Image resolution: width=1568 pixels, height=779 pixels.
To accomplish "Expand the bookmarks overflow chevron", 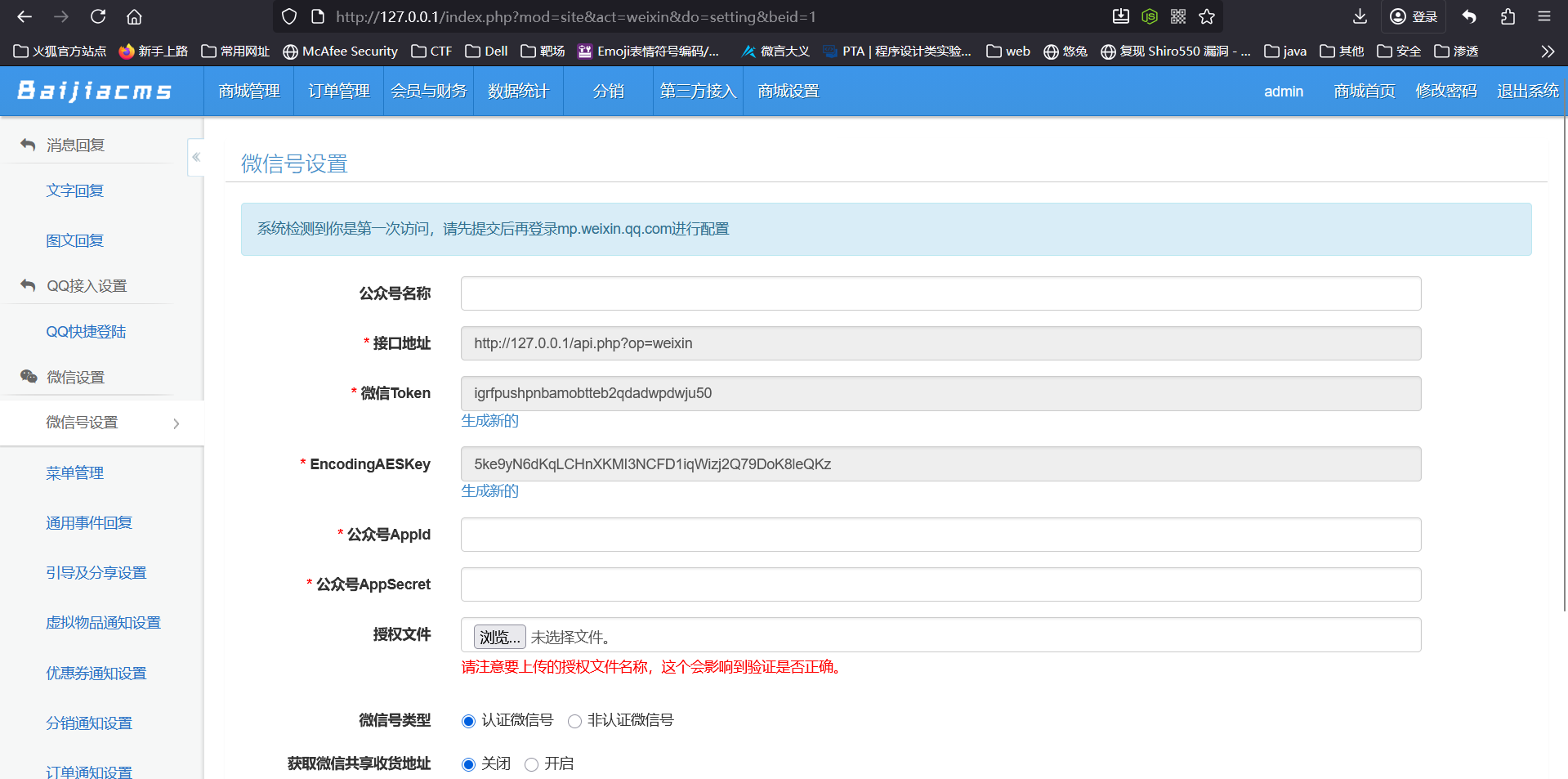I will [1548, 51].
